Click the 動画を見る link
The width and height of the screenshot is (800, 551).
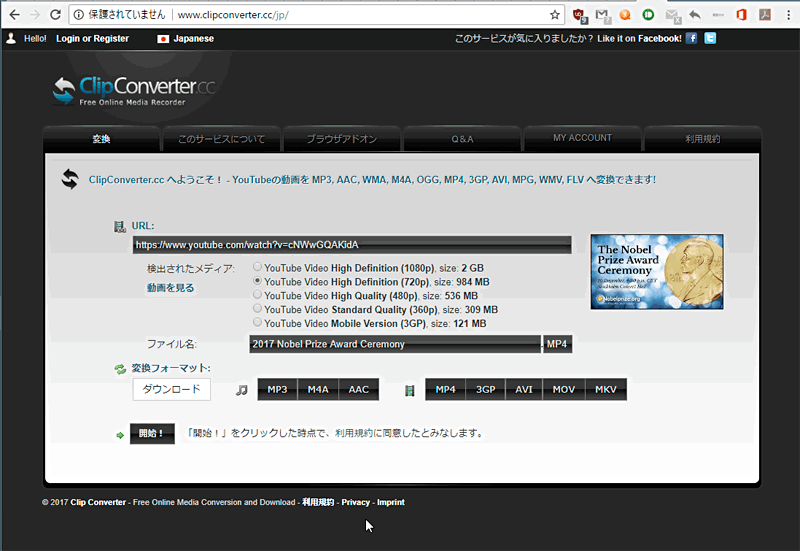point(170,288)
